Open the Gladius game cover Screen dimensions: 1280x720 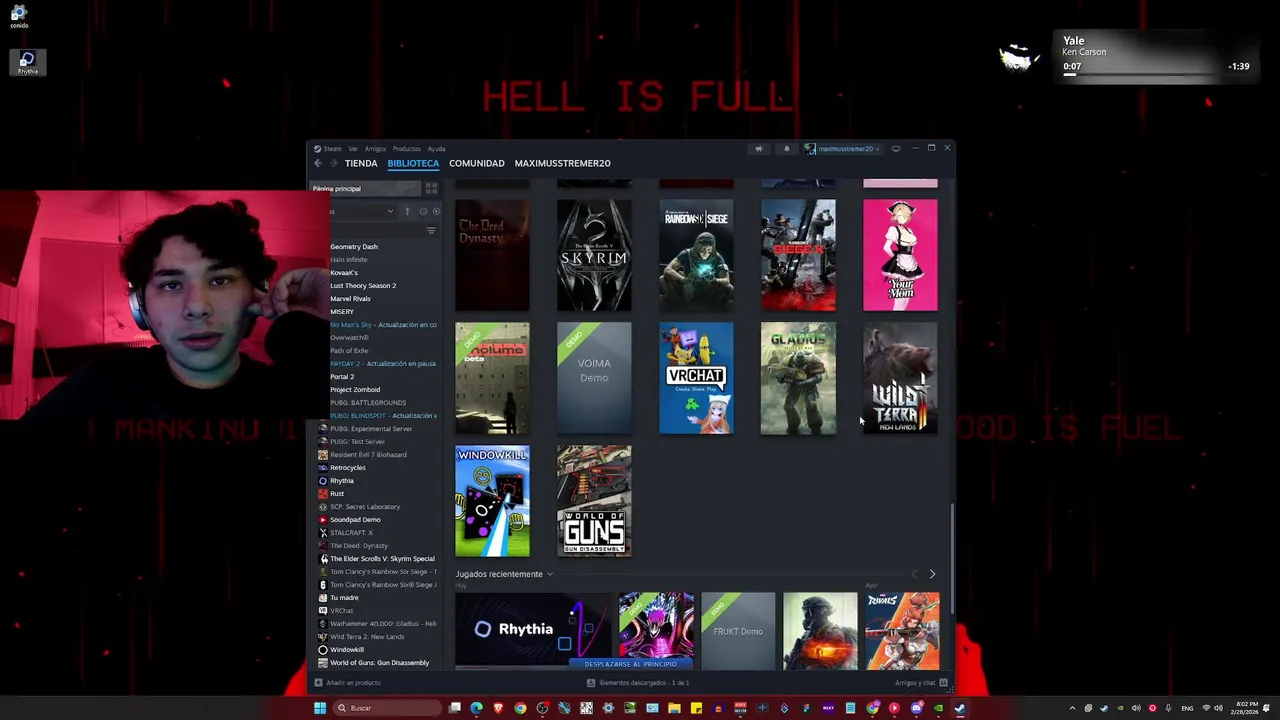798,378
